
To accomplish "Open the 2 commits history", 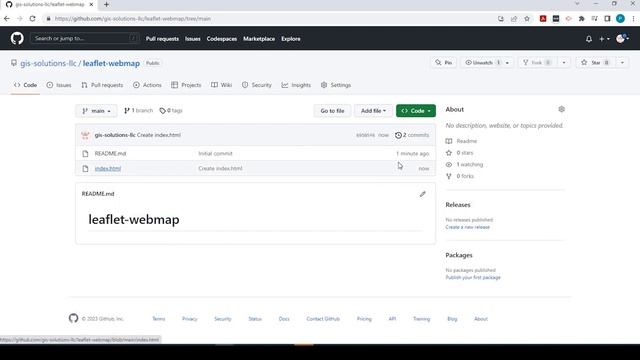I will coord(412,135).
